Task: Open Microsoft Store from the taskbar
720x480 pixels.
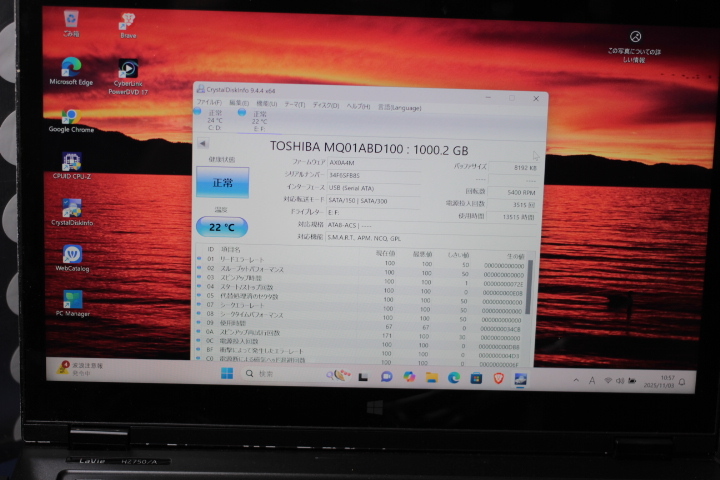Action: 476,378
